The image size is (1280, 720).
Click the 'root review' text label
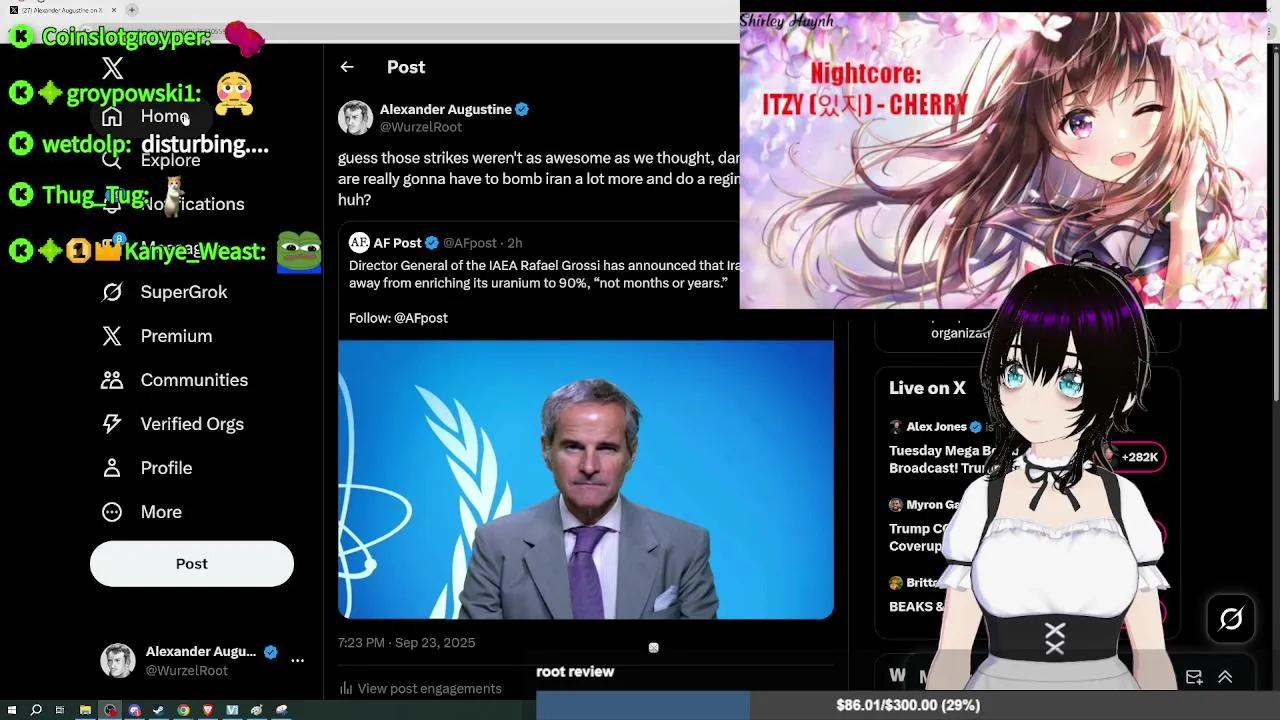(575, 672)
